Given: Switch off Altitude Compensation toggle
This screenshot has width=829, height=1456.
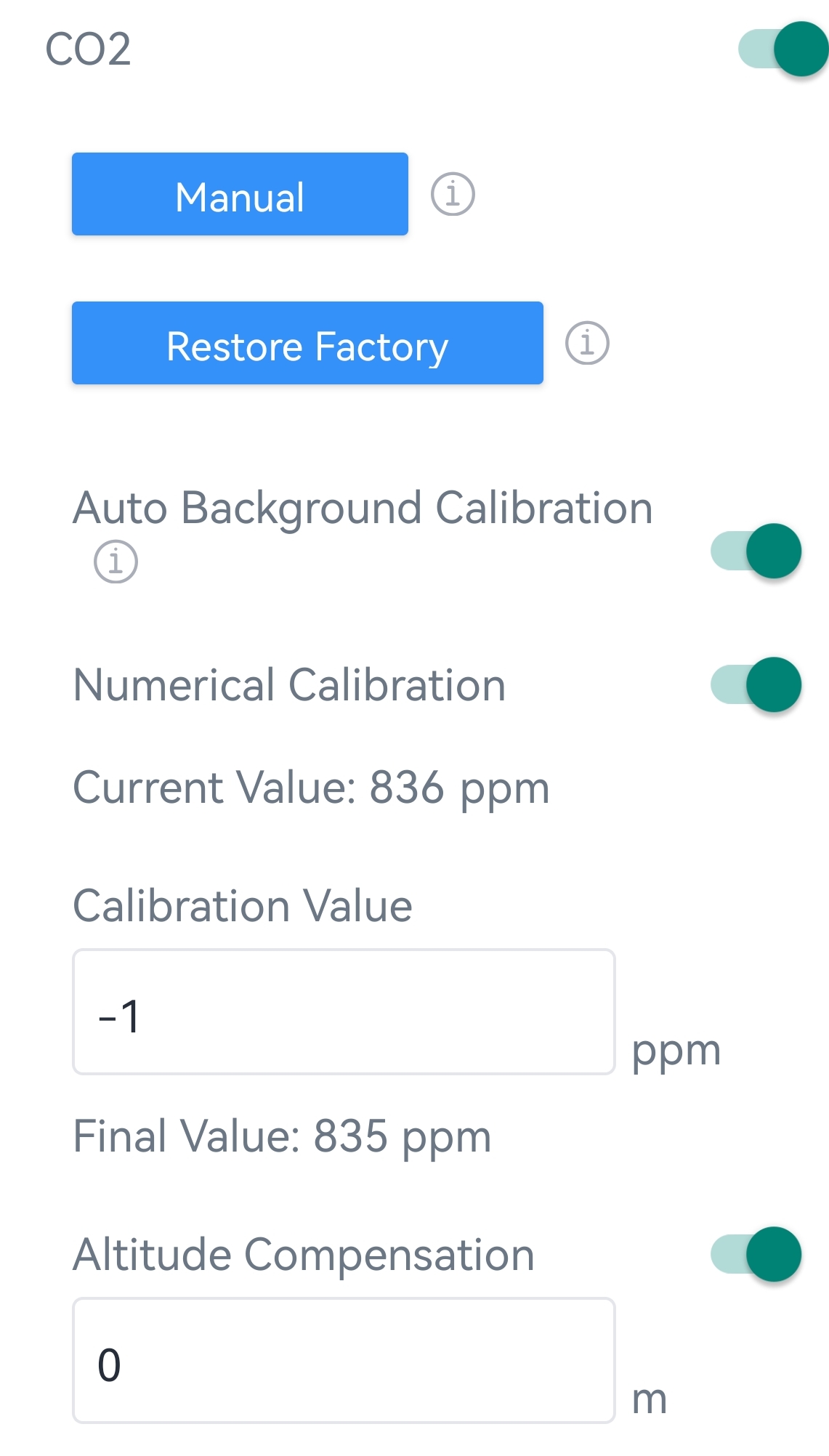Looking at the screenshot, I should click(756, 1254).
